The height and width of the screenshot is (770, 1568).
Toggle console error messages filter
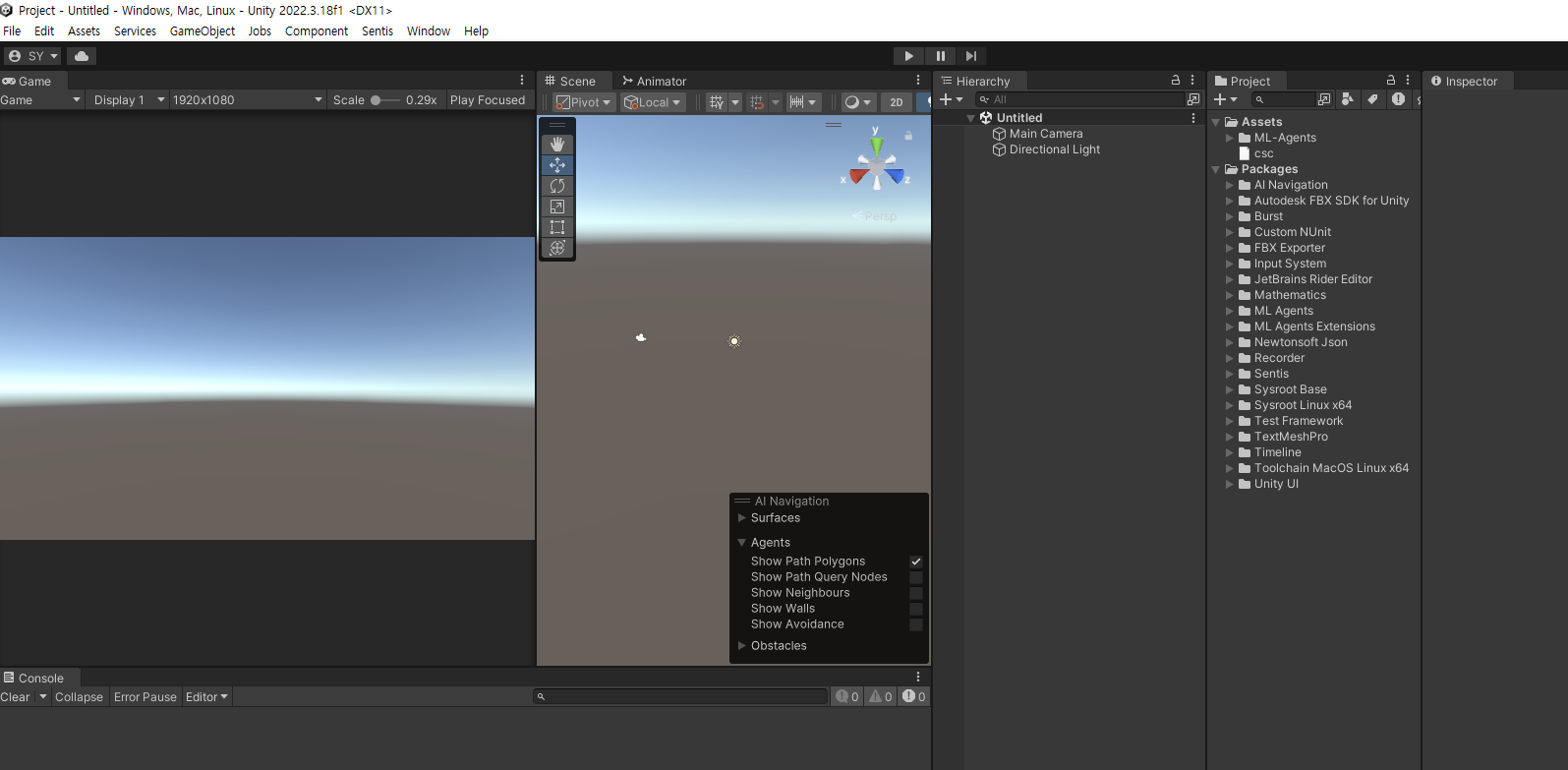click(x=914, y=697)
